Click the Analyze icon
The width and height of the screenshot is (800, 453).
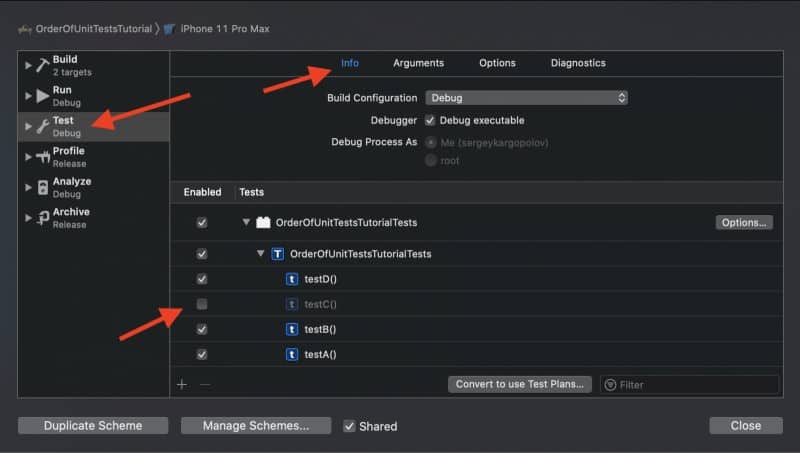click(x=43, y=187)
